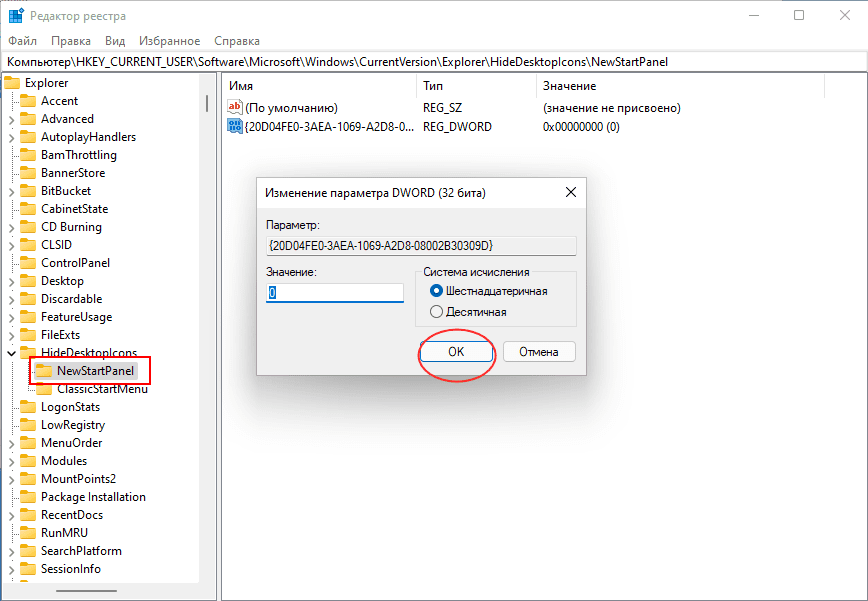Image resolution: width=868 pixels, height=601 pixels.
Task: Close the DWORD edit dialog with X
Action: click(571, 192)
